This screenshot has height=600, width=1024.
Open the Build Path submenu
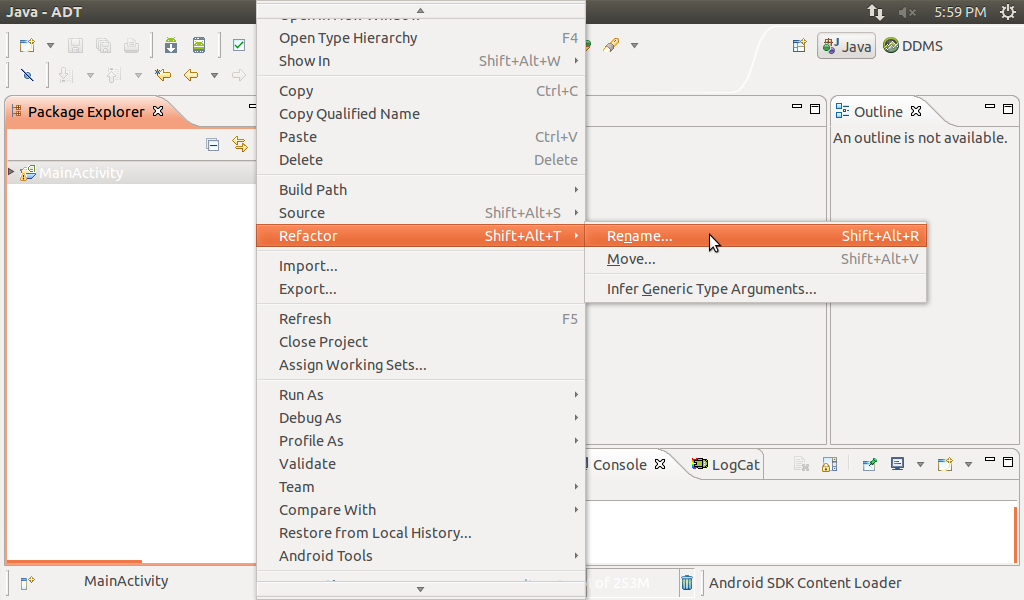[421, 190]
